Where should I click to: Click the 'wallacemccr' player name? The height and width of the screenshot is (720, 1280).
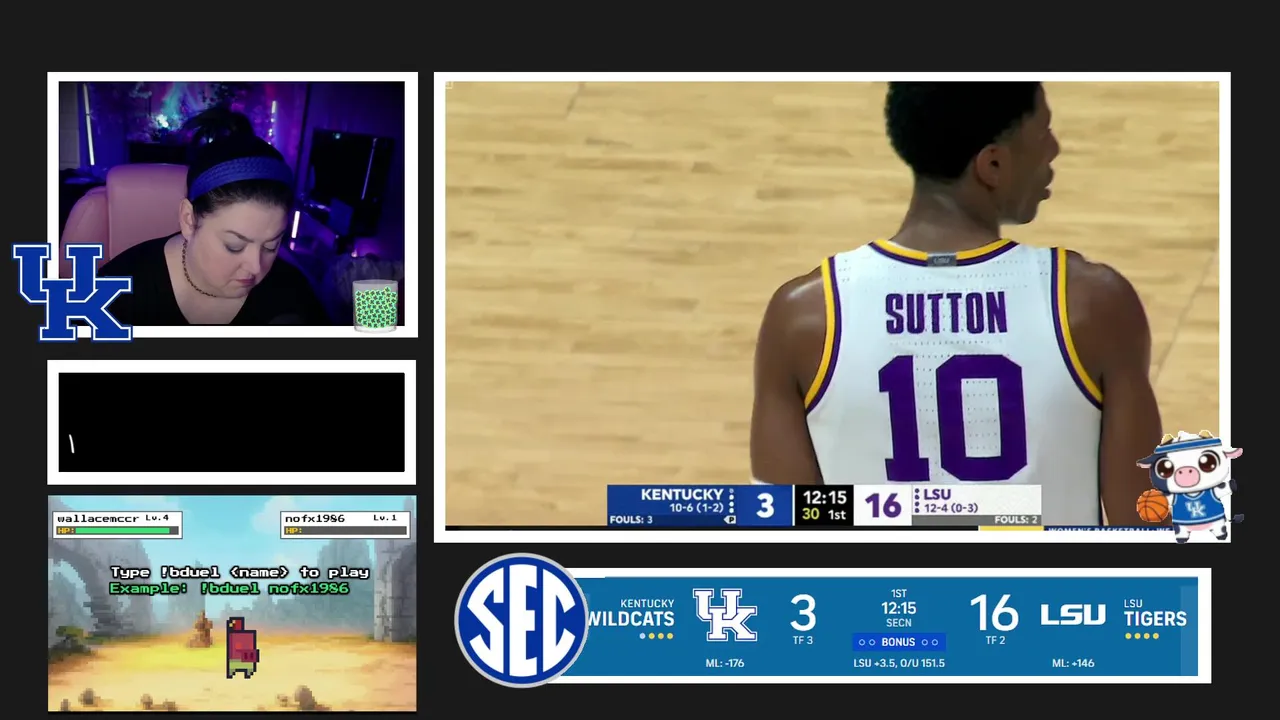click(x=97, y=518)
